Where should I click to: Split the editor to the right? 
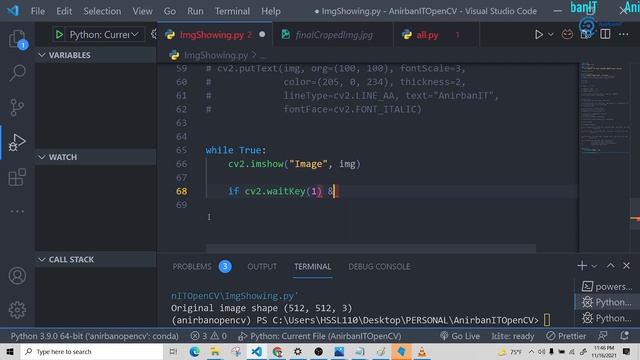pos(605,35)
